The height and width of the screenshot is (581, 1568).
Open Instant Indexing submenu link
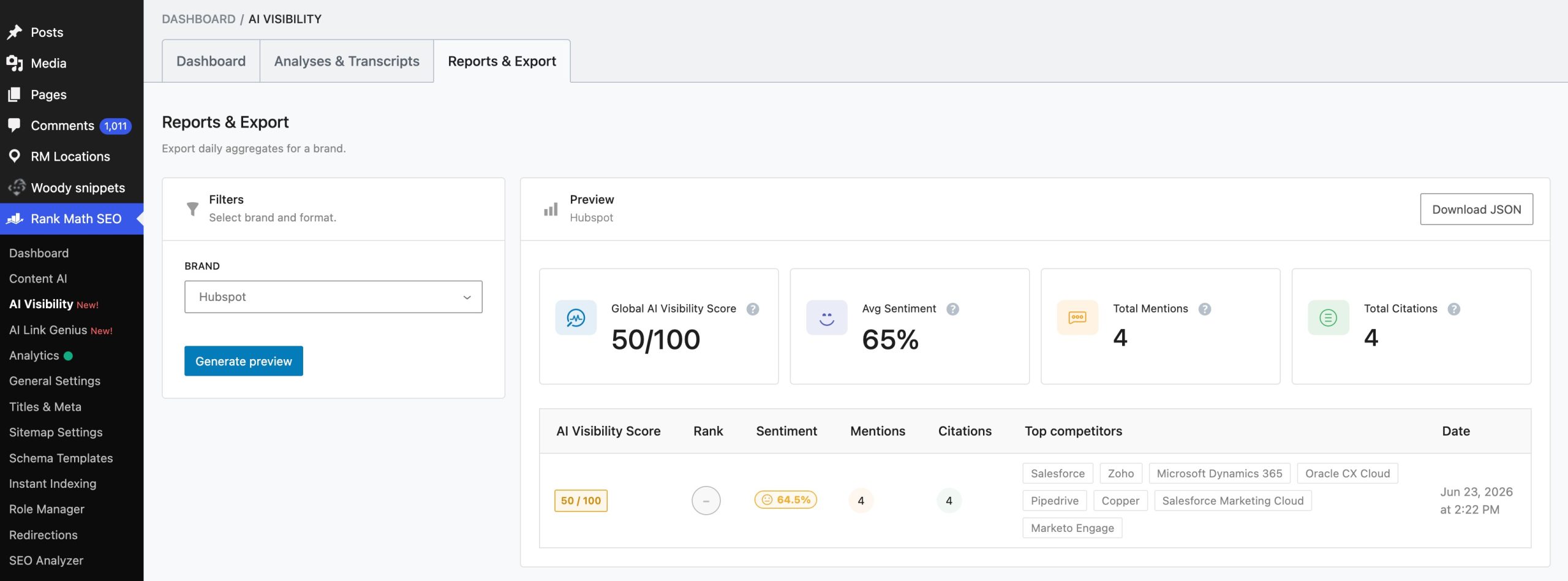coord(53,484)
